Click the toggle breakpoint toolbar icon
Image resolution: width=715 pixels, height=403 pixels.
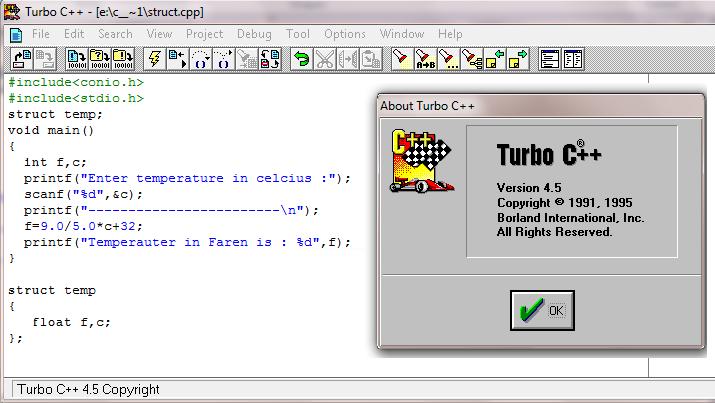270,59
